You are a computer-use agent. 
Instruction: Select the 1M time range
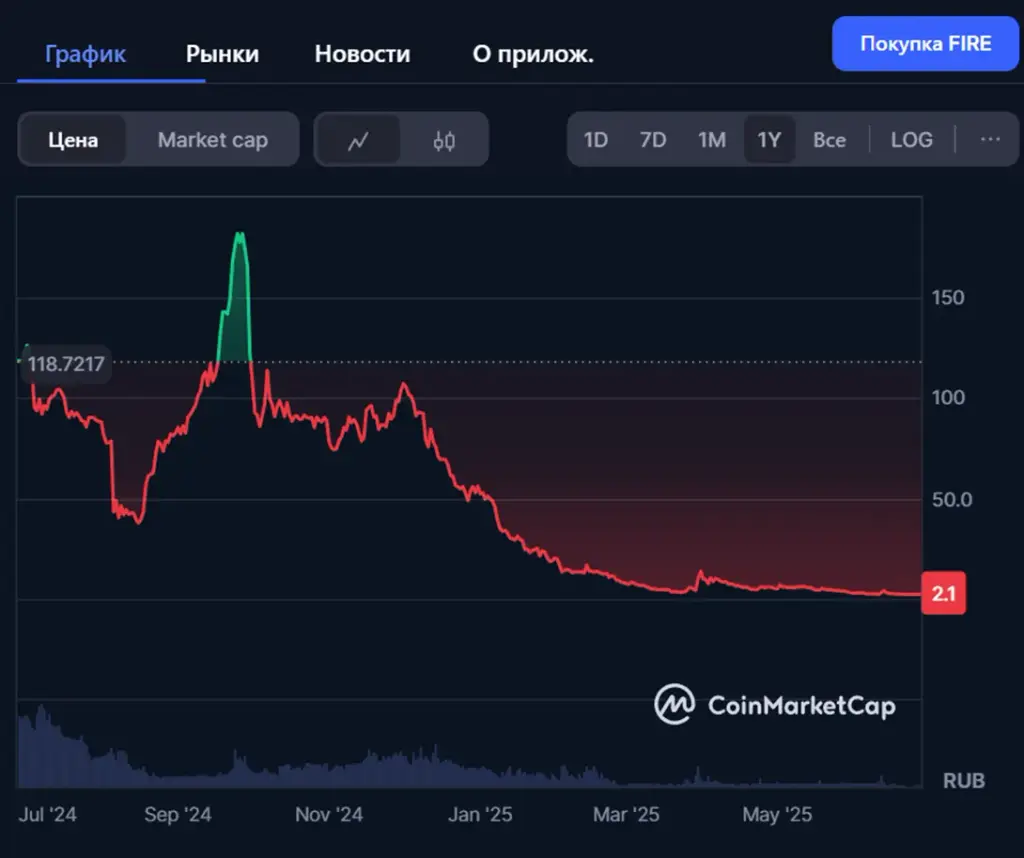pos(712,140)
